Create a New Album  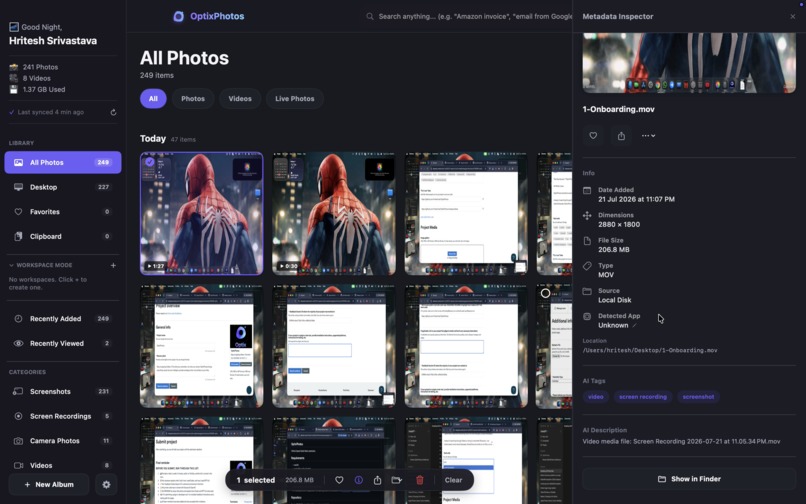tap(49, 484)
